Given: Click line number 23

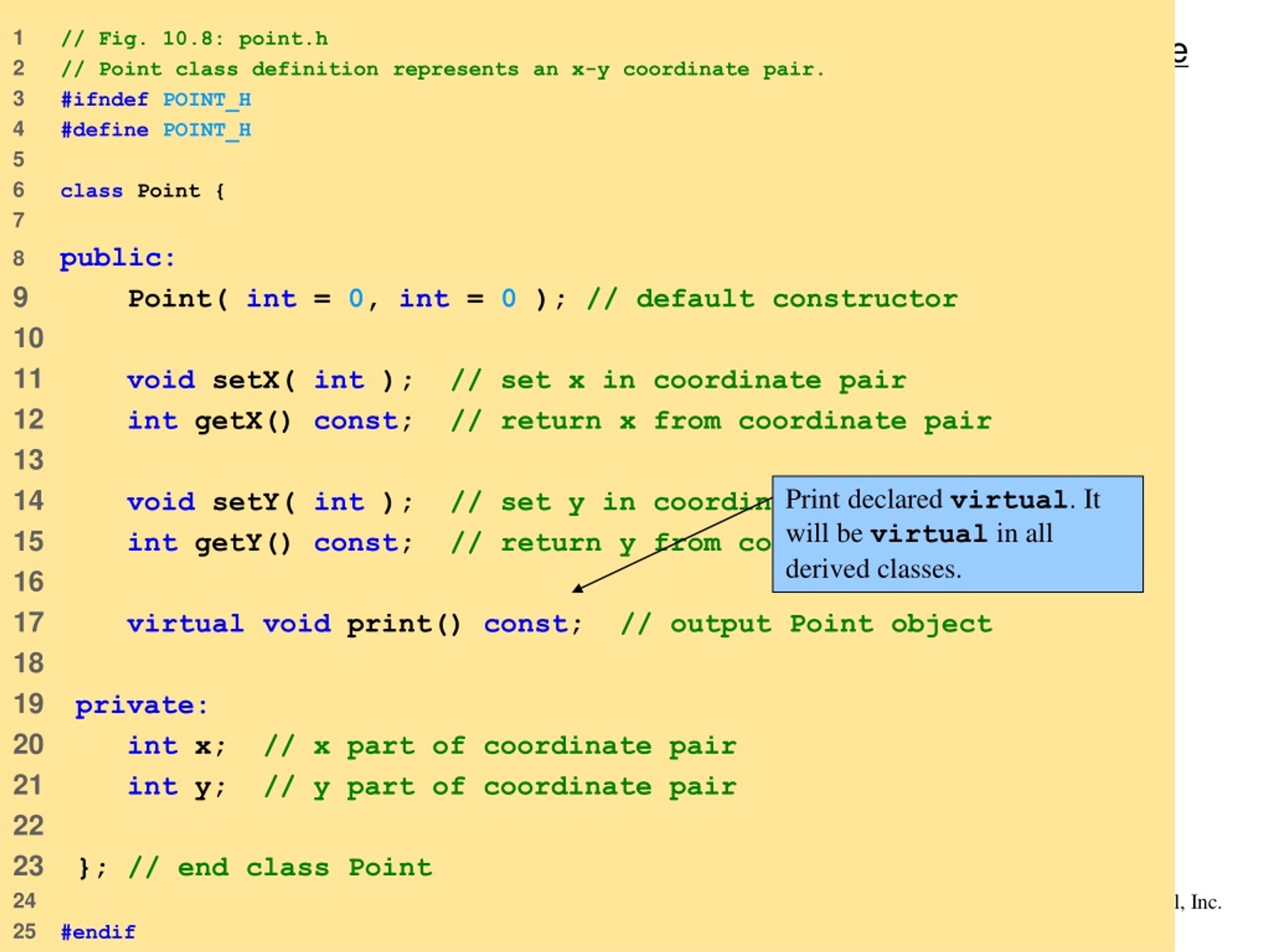Looking at the screenshot, I should click(x=29, y=867).
